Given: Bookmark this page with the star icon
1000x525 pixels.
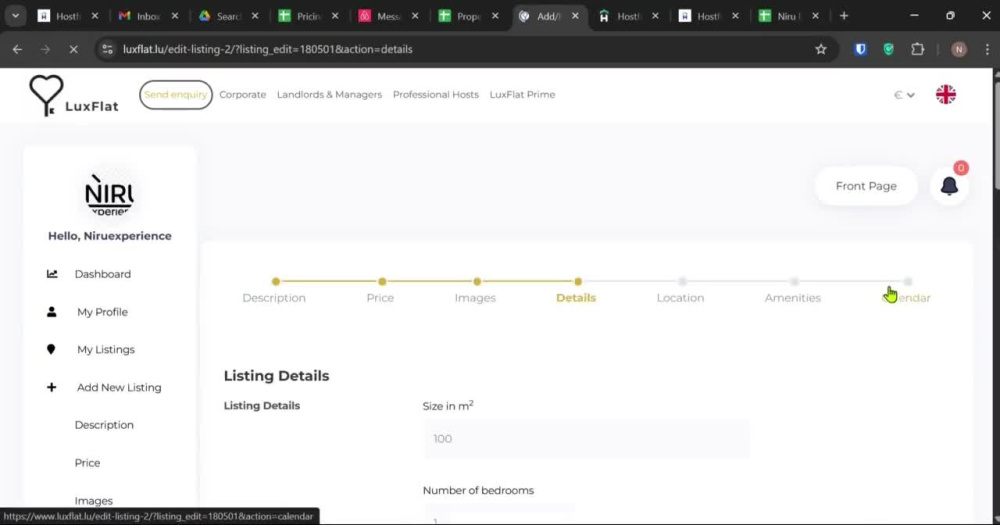Looking at the screenshot, I should [821, 49].
